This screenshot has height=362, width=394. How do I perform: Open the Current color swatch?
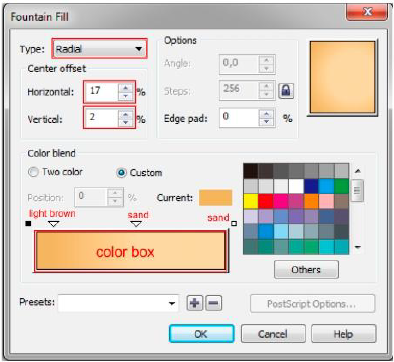click(x=215, y=198)
